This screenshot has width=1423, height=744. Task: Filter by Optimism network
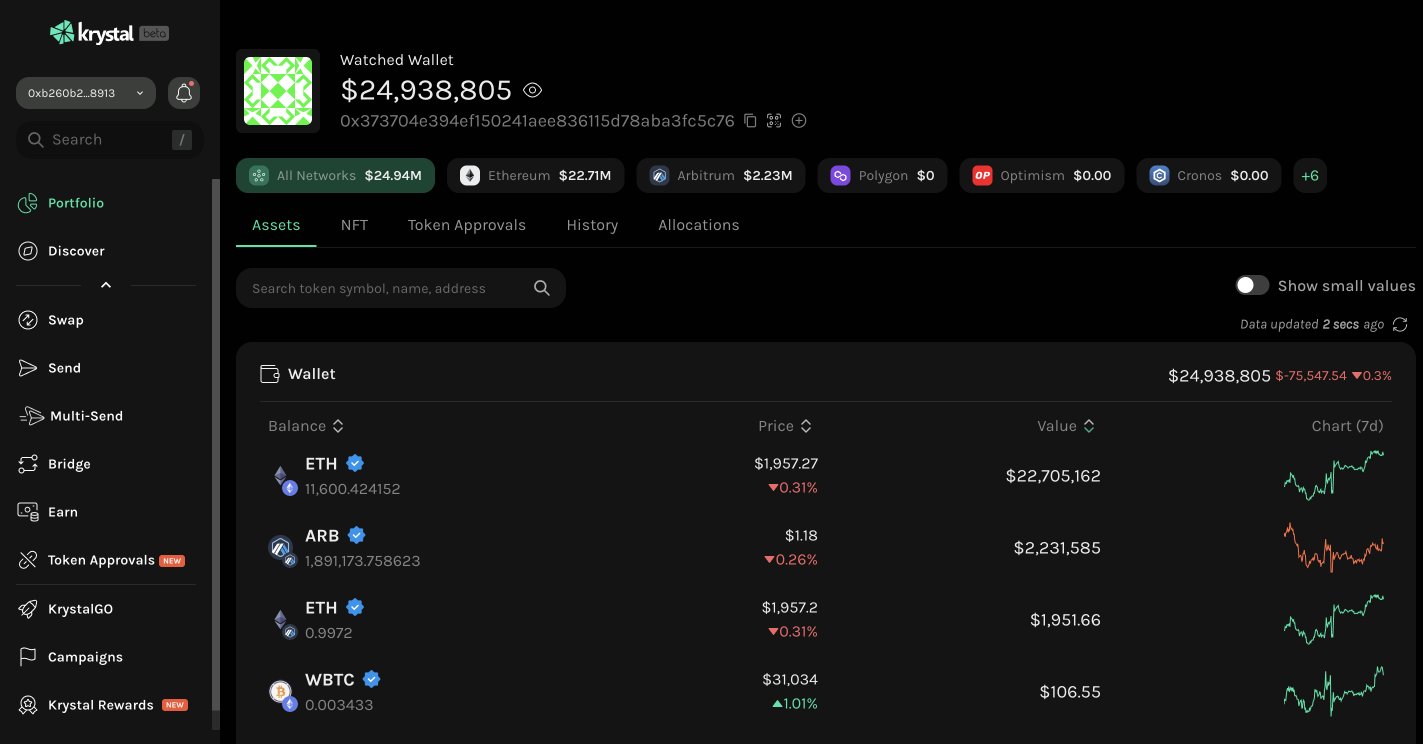point(1042,175)
